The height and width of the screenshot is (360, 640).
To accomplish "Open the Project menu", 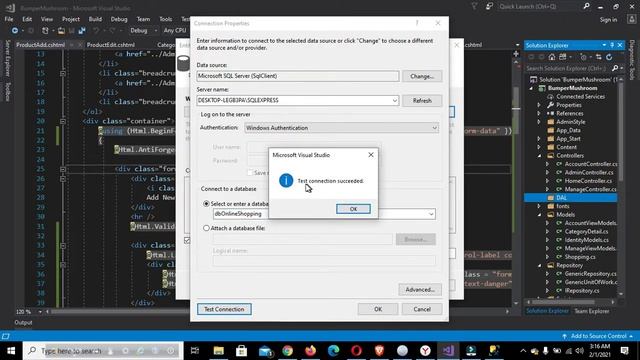I will click(x=71, y=19).
